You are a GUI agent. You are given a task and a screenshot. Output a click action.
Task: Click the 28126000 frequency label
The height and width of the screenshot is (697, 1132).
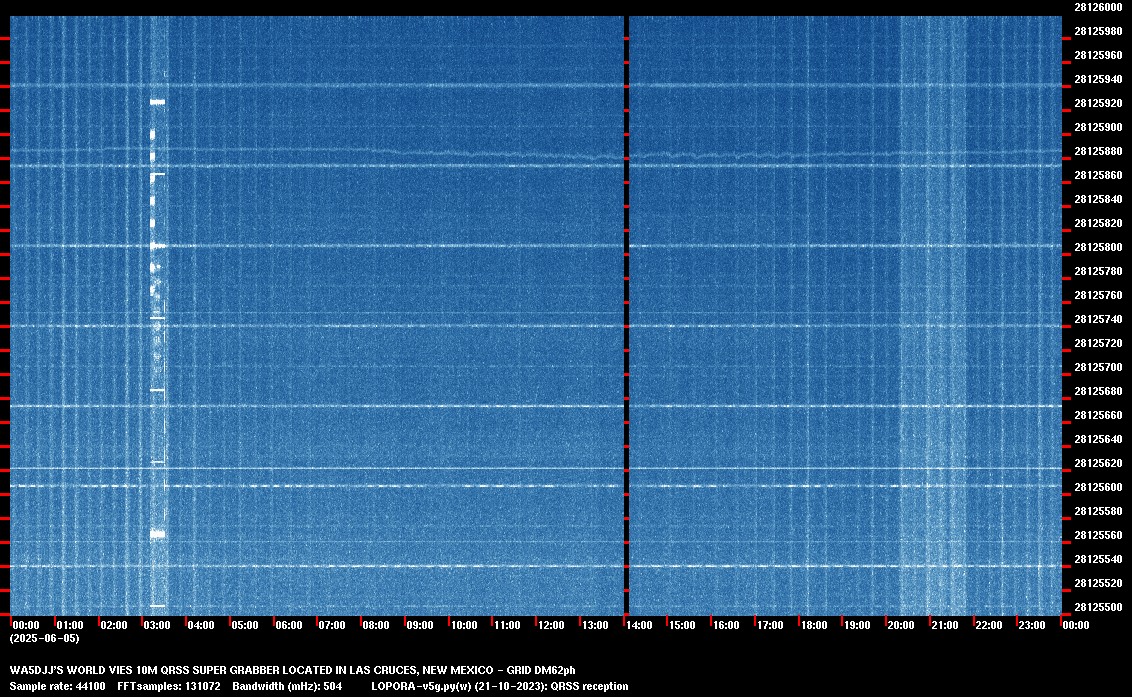pos(1098,7)
